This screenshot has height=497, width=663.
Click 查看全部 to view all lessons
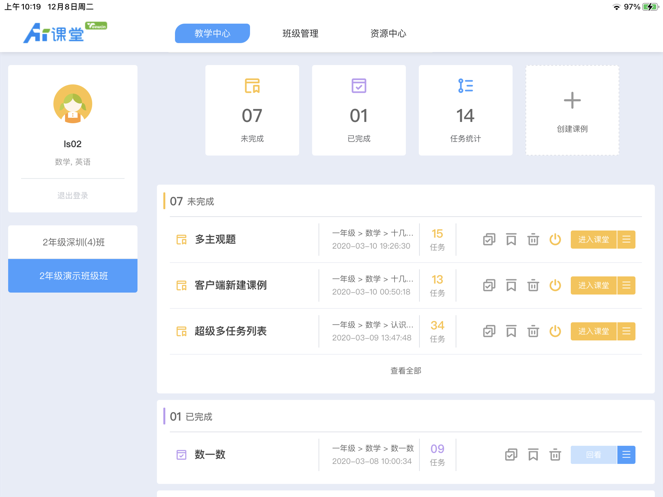click(405, 371)
